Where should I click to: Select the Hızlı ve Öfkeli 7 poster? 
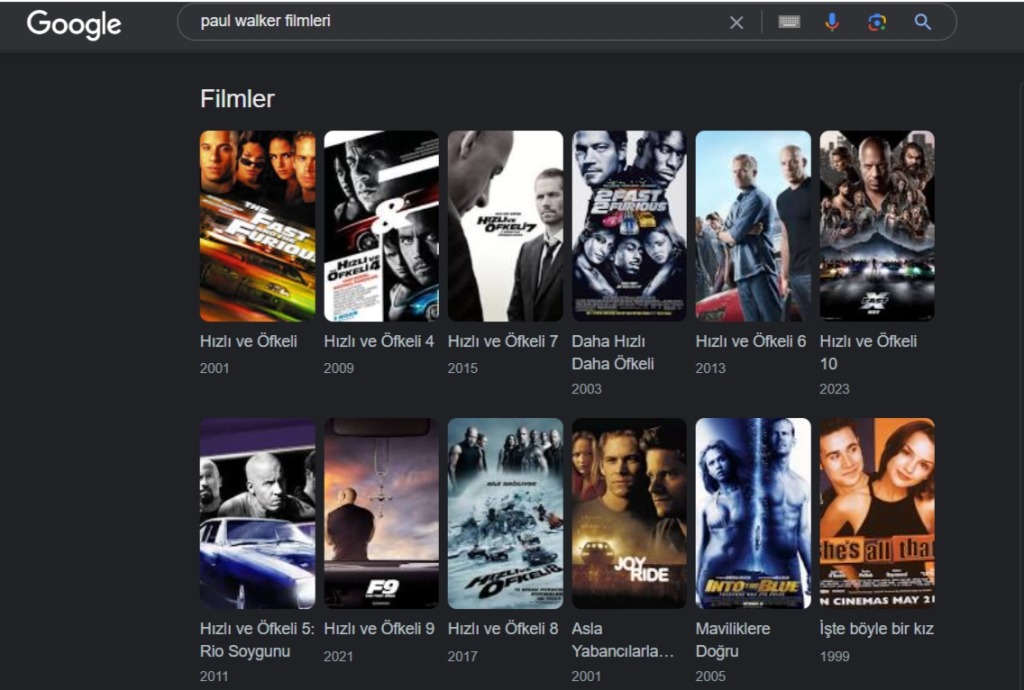tap(505, 226)
